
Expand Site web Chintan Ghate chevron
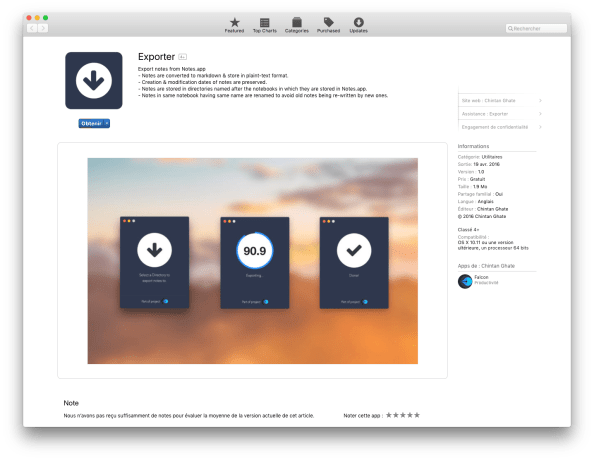pos(540,100)
